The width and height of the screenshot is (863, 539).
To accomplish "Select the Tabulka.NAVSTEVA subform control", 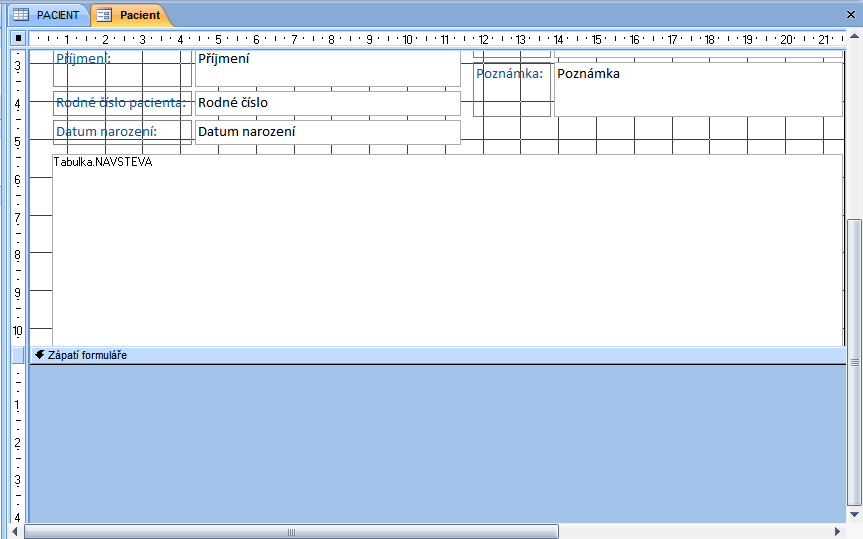I will tap(447, 251).
